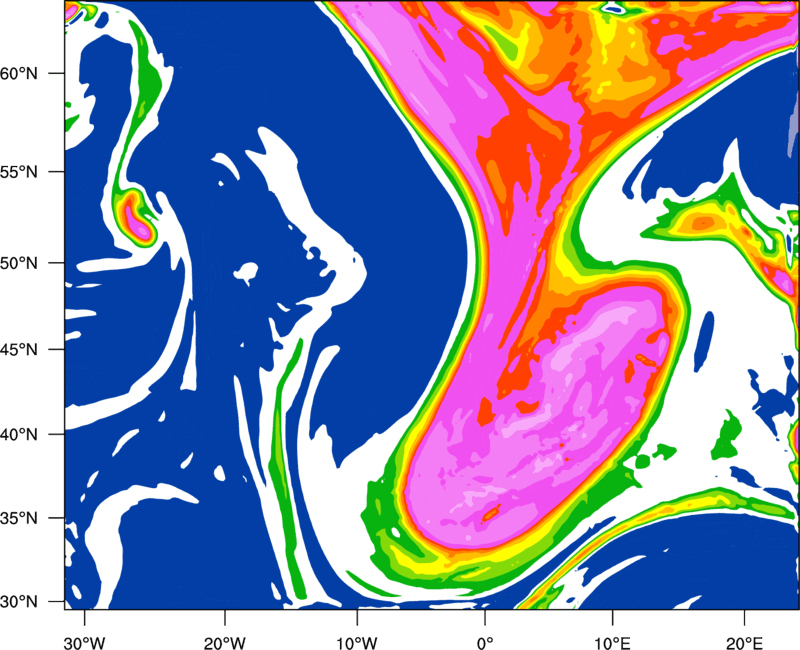The image size is (800, 650).
Task: Click the 0° longitude label
Action: coord(485,643)
